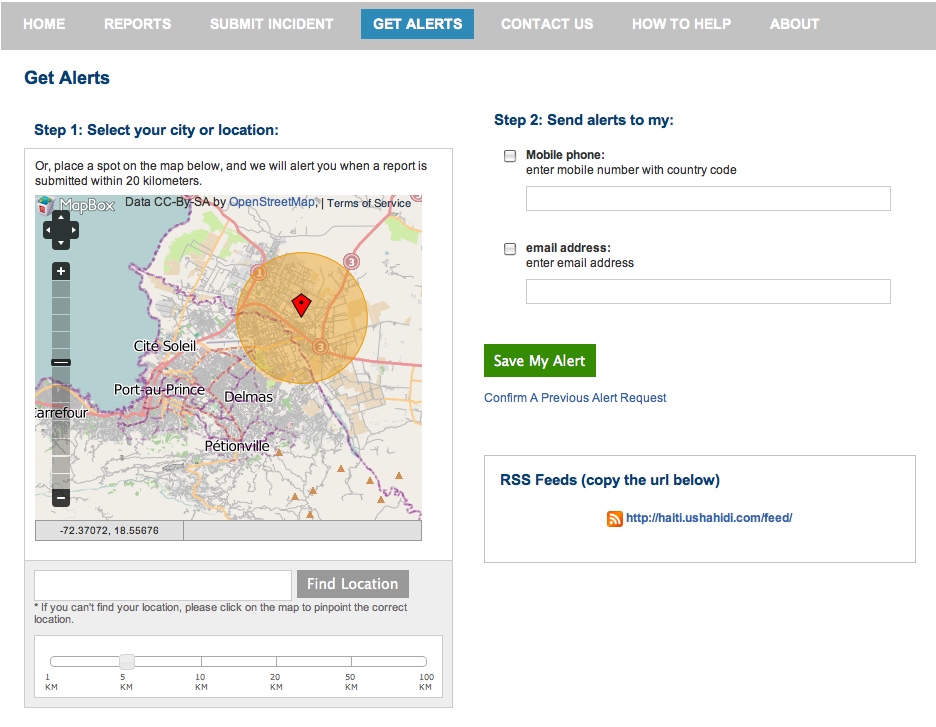This screenshot has width=936, height=727.
Task: Click the map zoom in plus button
Action: (x=60, y=271)
